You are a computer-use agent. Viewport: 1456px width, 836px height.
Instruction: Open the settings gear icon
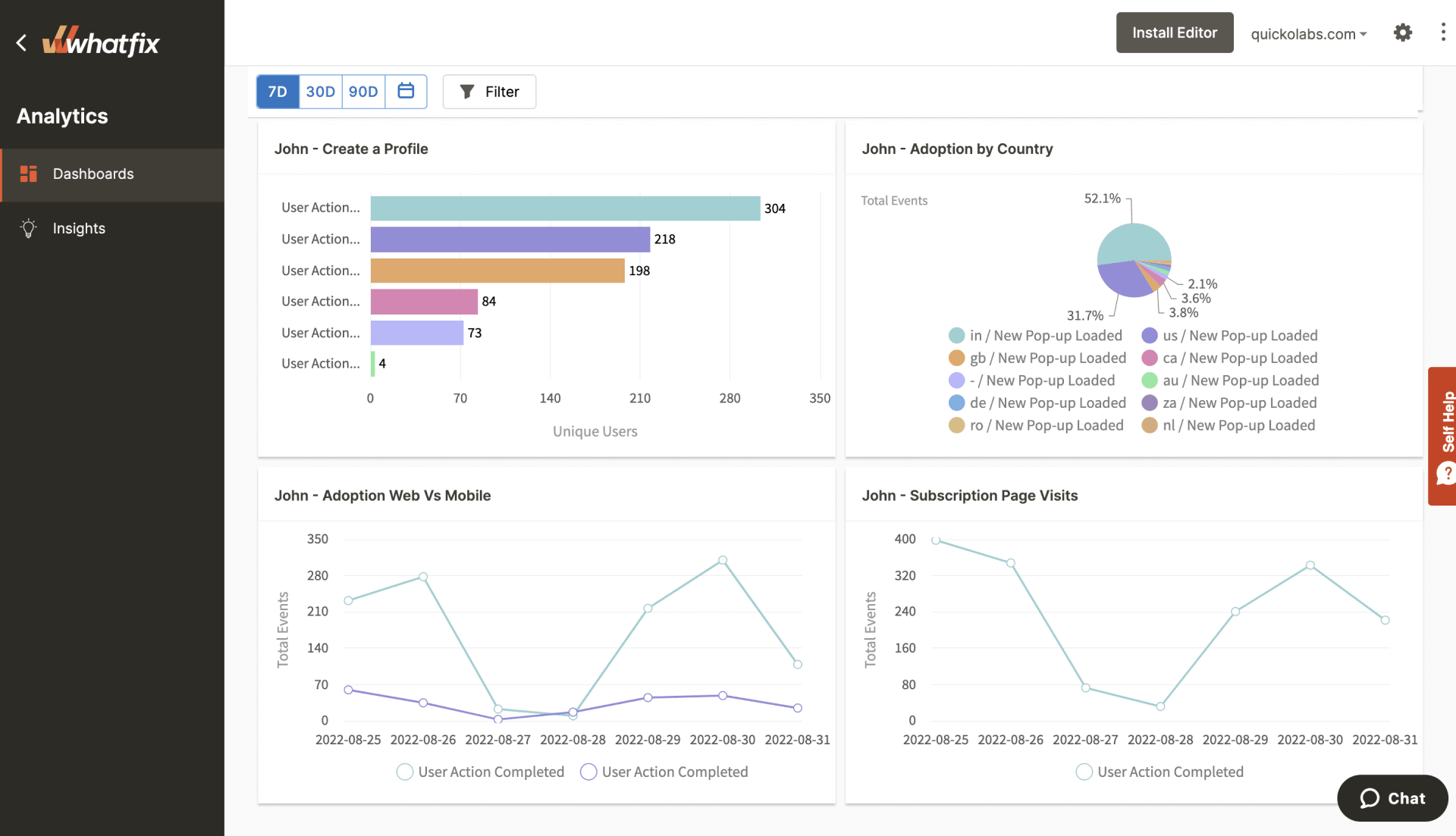[1402, 32]
